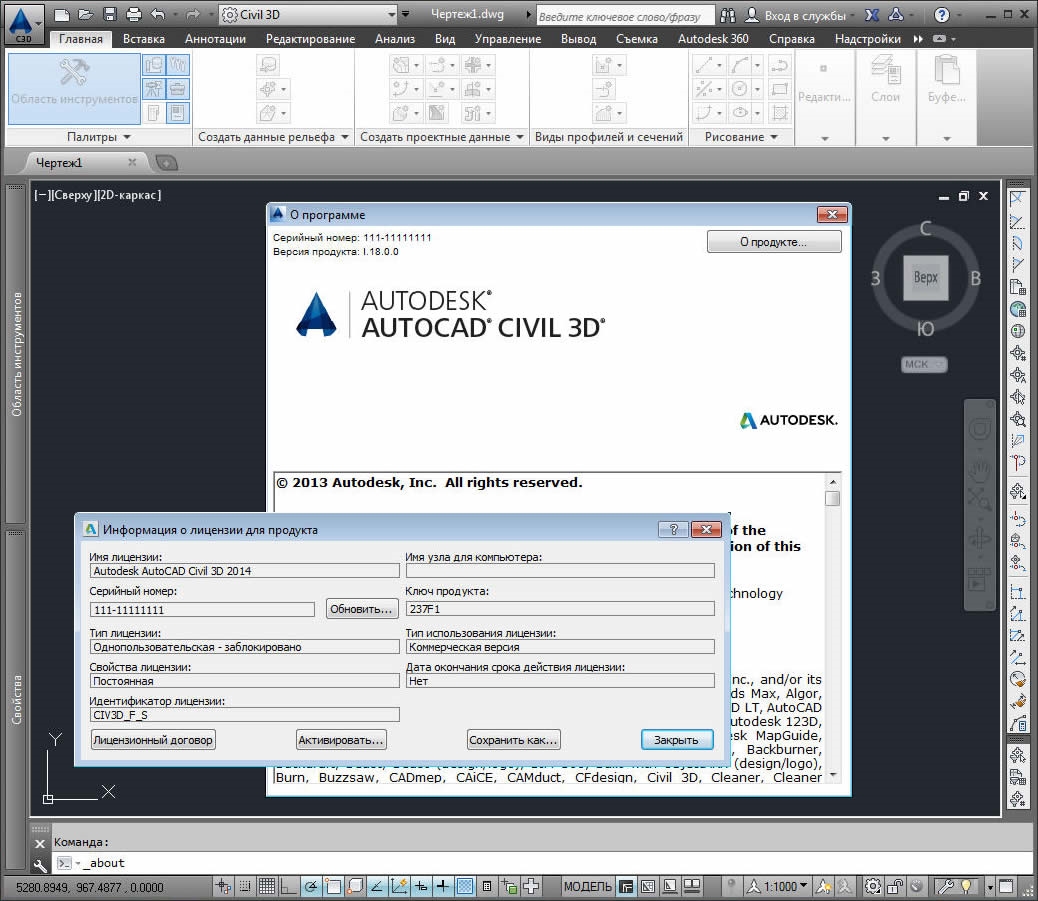Toggle МОДЕЛЬ model space button
The image size is (1038, 901).
point(587,886)
